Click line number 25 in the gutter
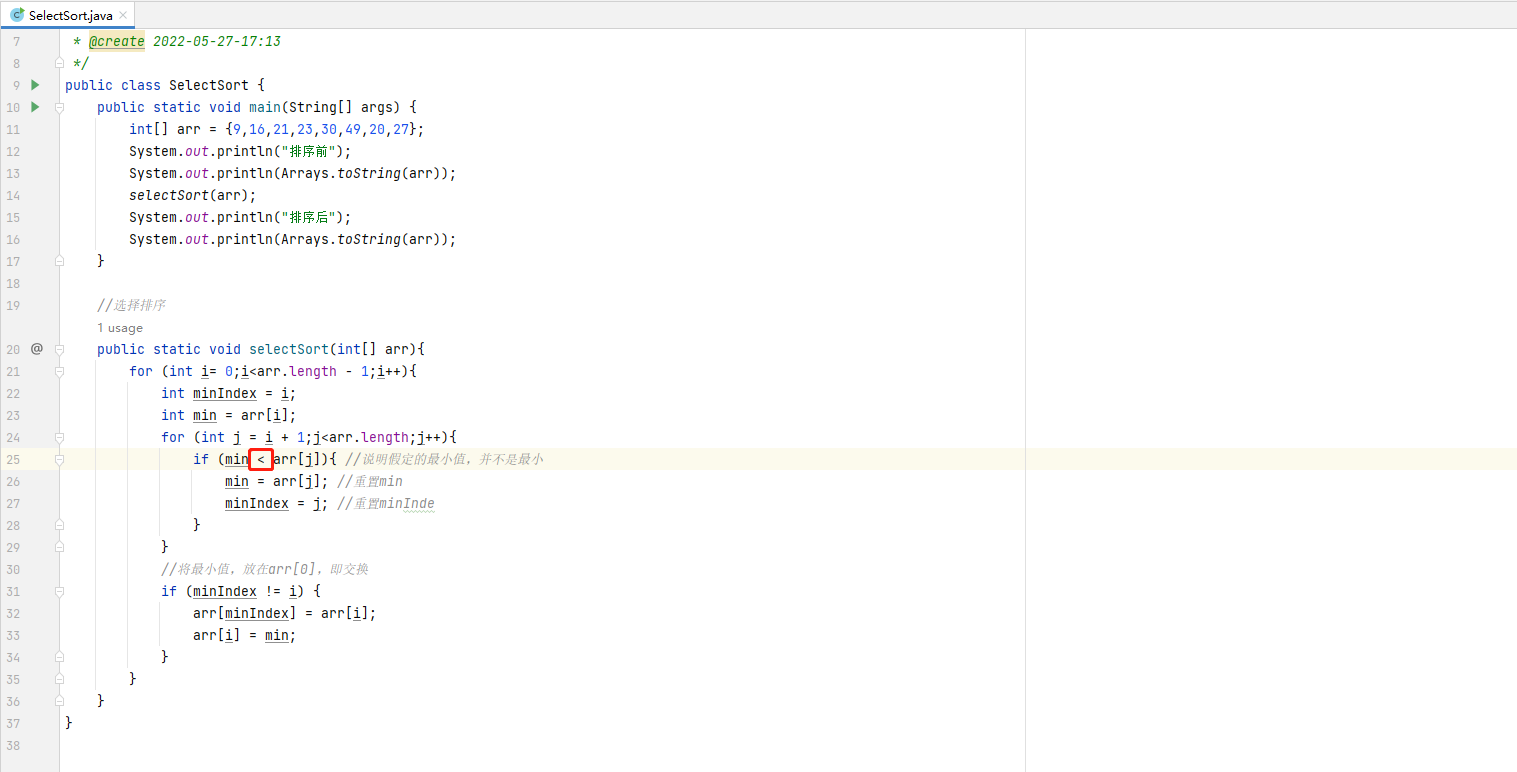Image resolution: width=1517 pixels, height=772 pixels. (13, 459)
